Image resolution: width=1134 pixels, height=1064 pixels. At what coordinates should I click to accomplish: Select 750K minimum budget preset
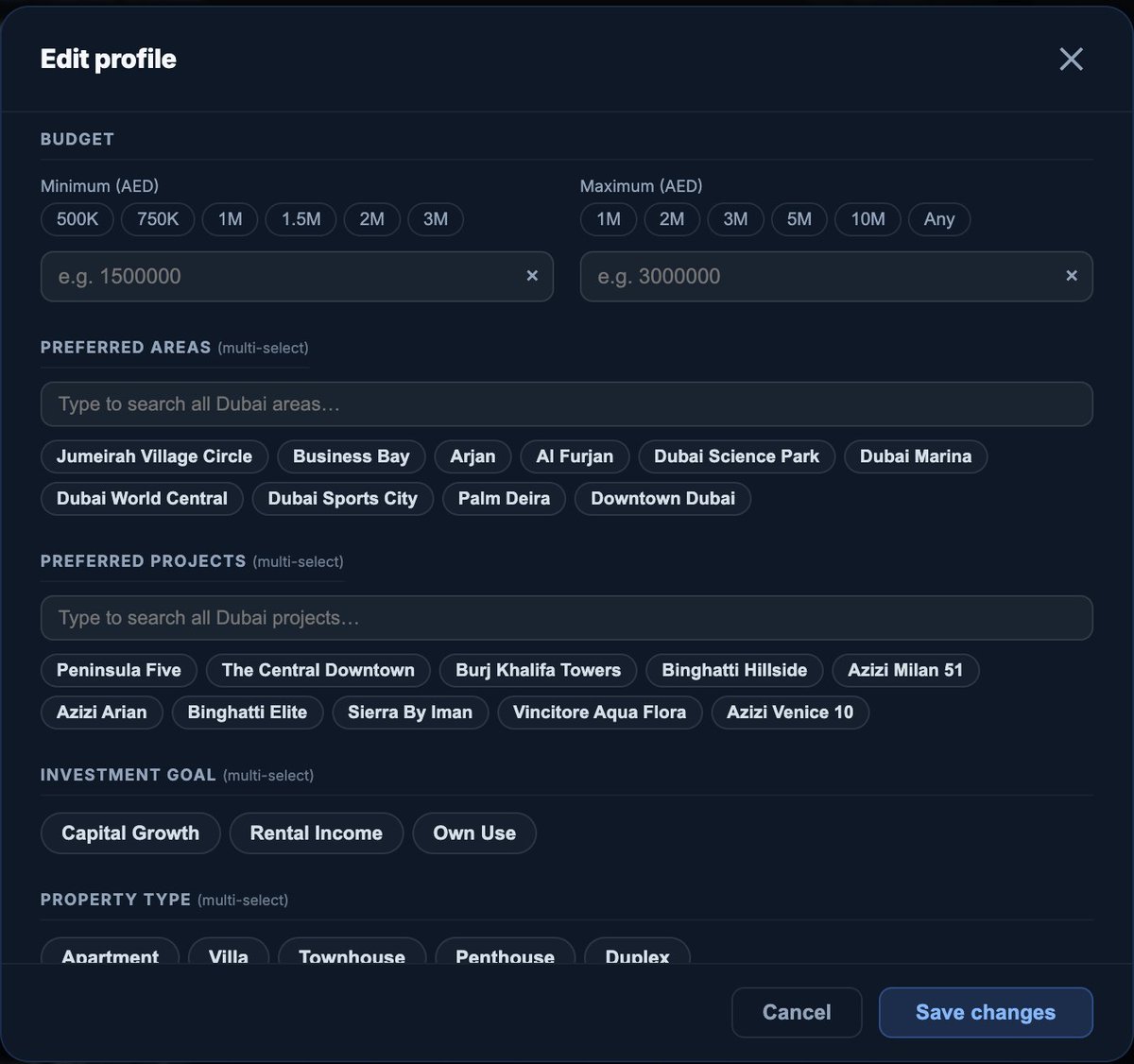pos(158,219)
